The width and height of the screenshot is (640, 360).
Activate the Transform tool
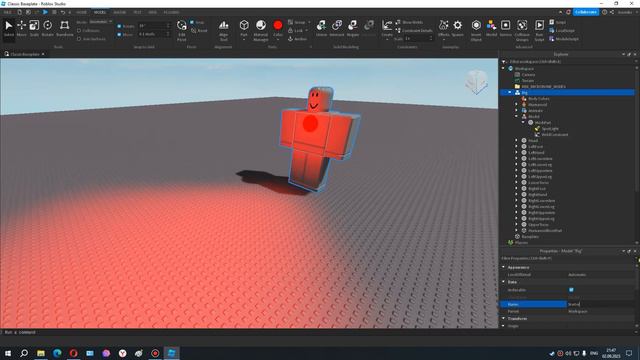coord(64,29)
